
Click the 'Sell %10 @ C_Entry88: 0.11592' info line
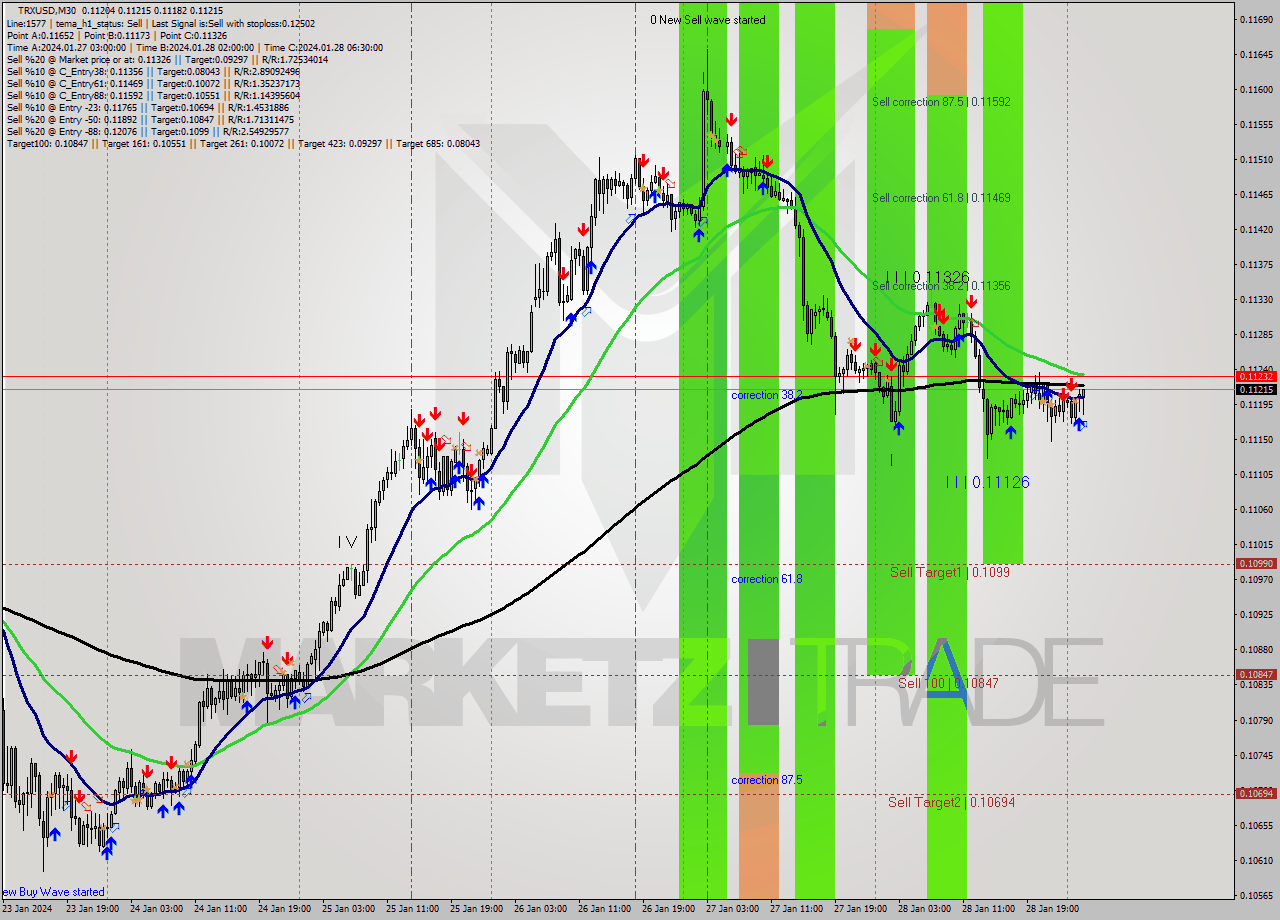[153, 96]
